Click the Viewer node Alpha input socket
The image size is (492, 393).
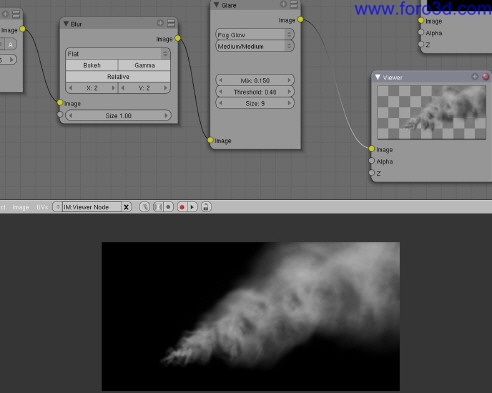point(372,161)
